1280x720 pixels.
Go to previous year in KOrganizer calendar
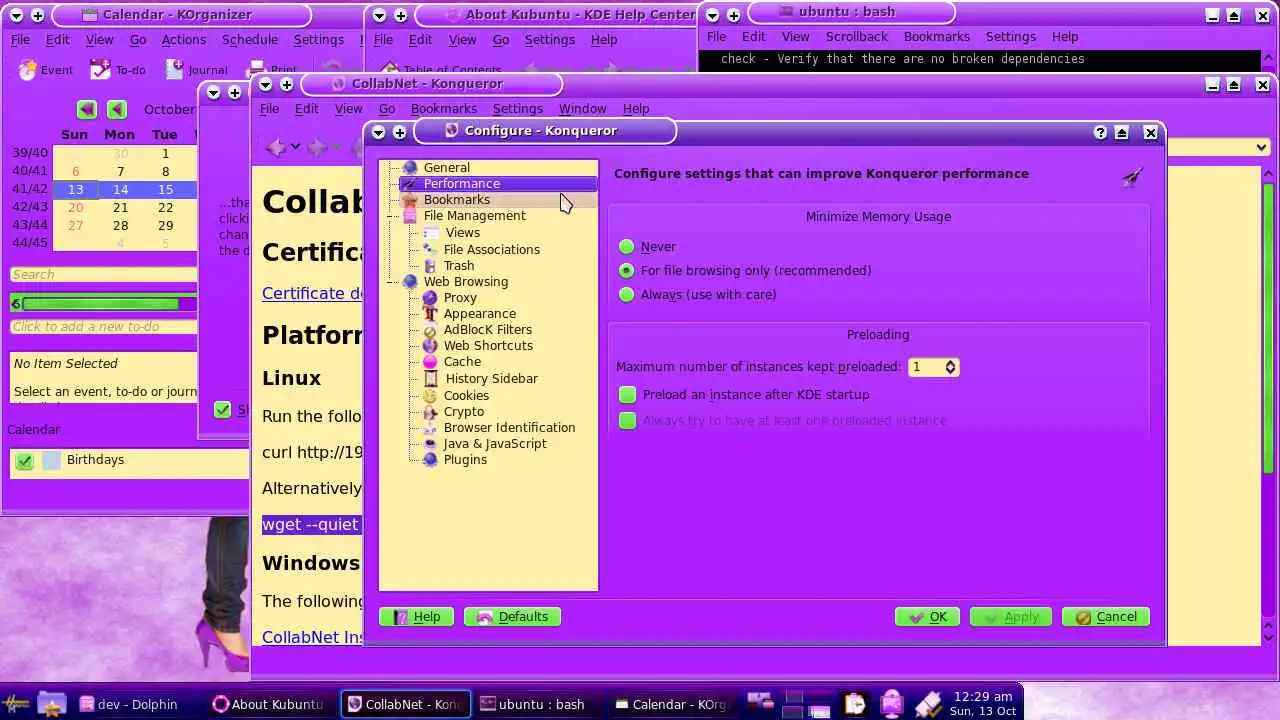coord(87,109)
